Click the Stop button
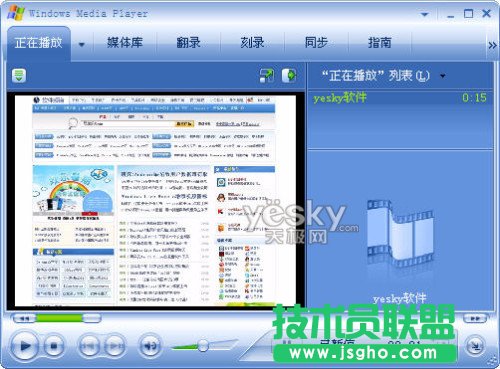This screenshot has width=500, height=369. click(x=53, y=346)
